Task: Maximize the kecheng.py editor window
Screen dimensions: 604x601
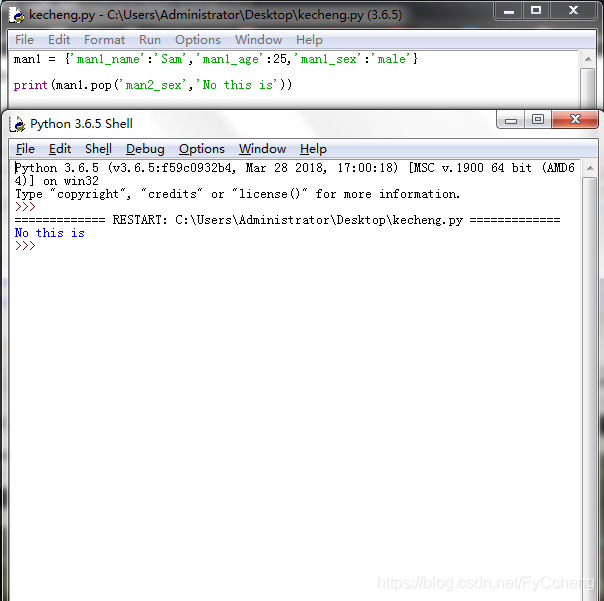Action: 536,10
